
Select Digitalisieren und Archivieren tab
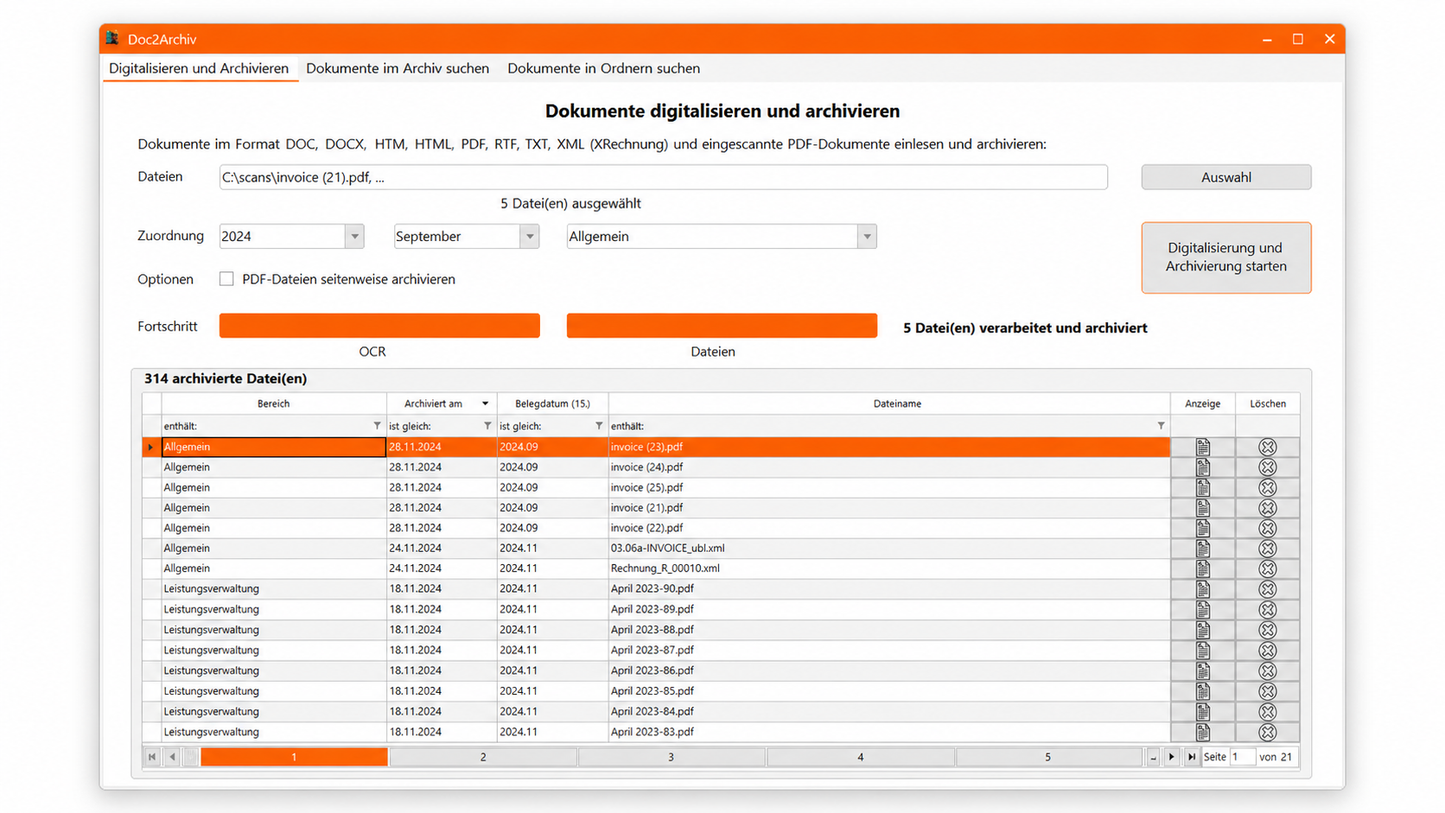tap(199, 69)
